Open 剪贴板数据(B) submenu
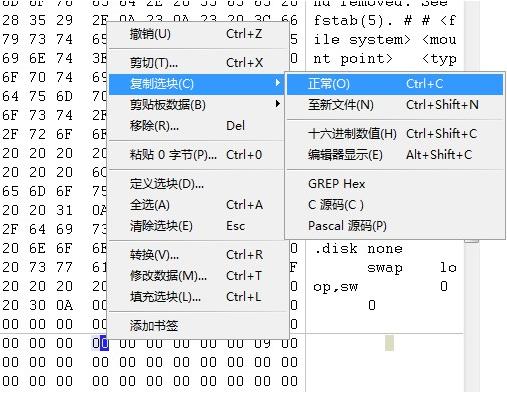 pos(198,105)
